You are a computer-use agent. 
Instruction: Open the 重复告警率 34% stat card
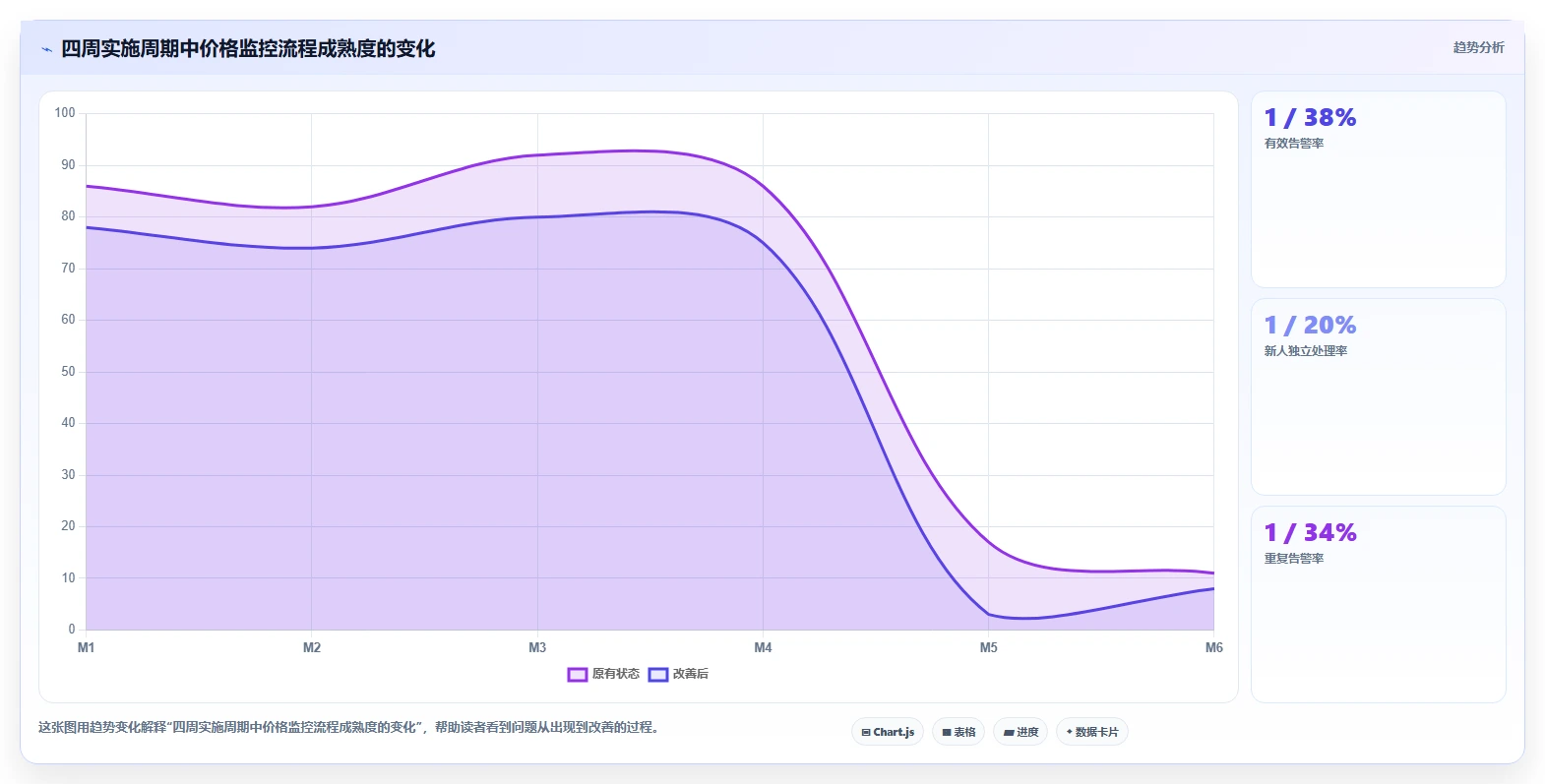click(x=1378, y=605)
